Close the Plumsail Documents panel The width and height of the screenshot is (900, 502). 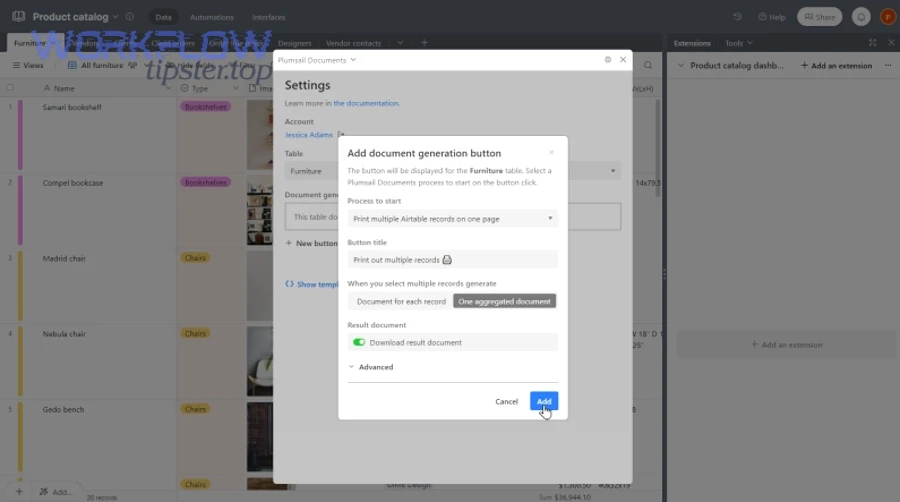coord(623,60)
